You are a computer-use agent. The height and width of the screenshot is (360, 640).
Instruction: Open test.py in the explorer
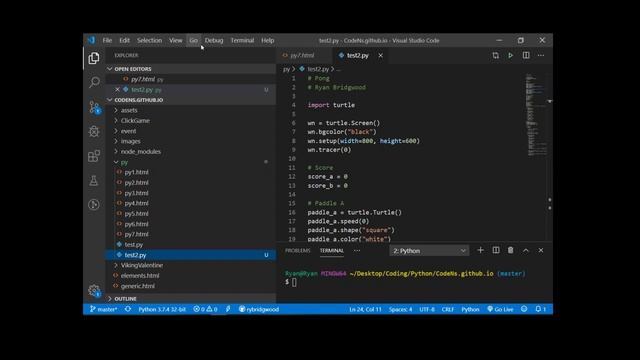pos(191,244)
